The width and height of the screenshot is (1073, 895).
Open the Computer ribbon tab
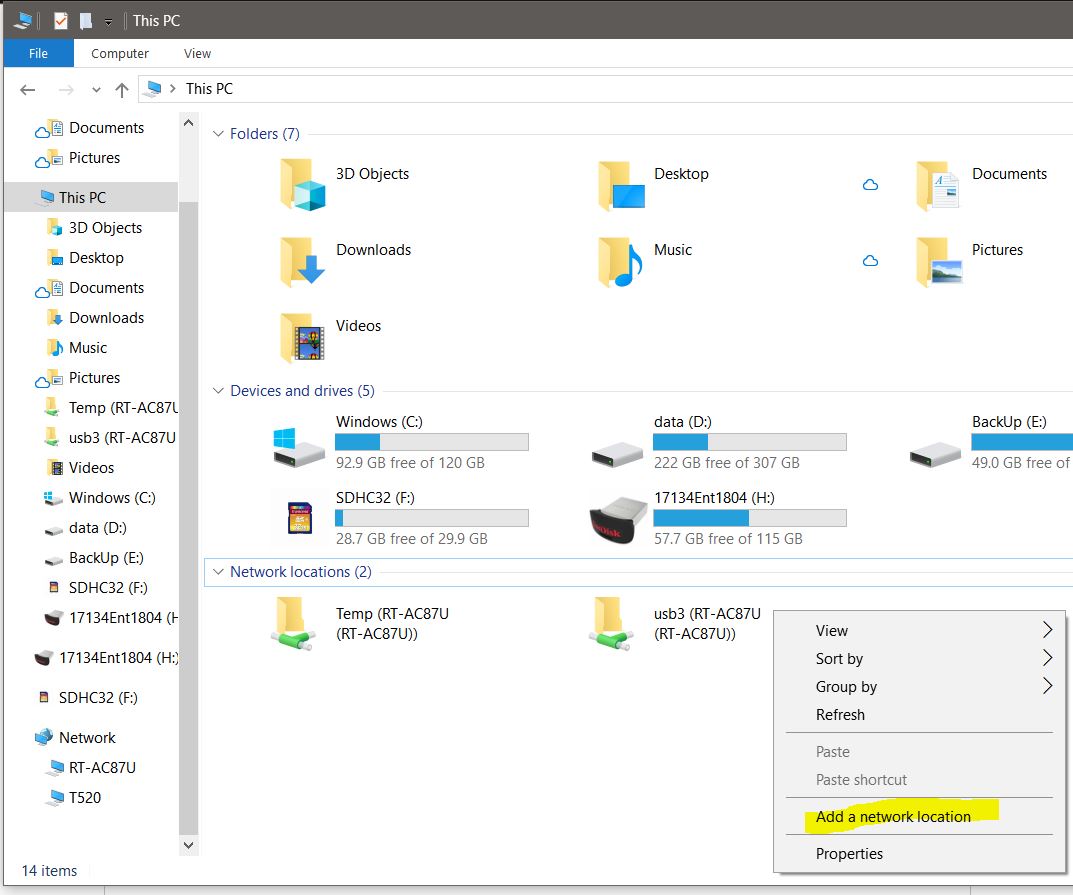point(120,53)
